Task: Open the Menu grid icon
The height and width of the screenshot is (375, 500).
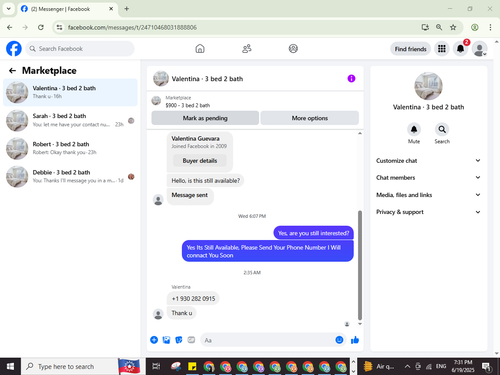Action: tap(442, 49)
